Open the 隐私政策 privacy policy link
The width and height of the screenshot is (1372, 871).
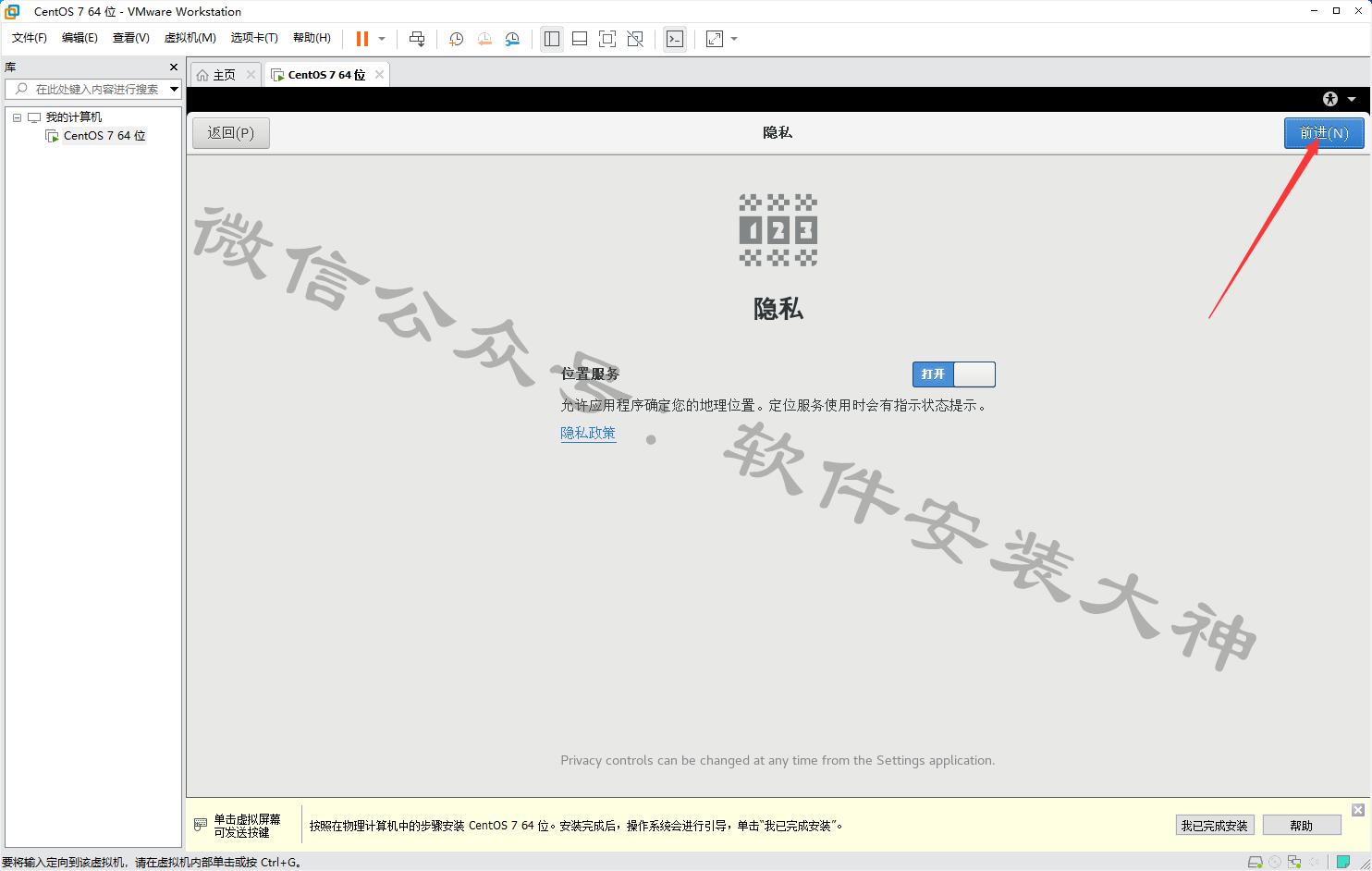pyautogui.click(x=588, y=433)
